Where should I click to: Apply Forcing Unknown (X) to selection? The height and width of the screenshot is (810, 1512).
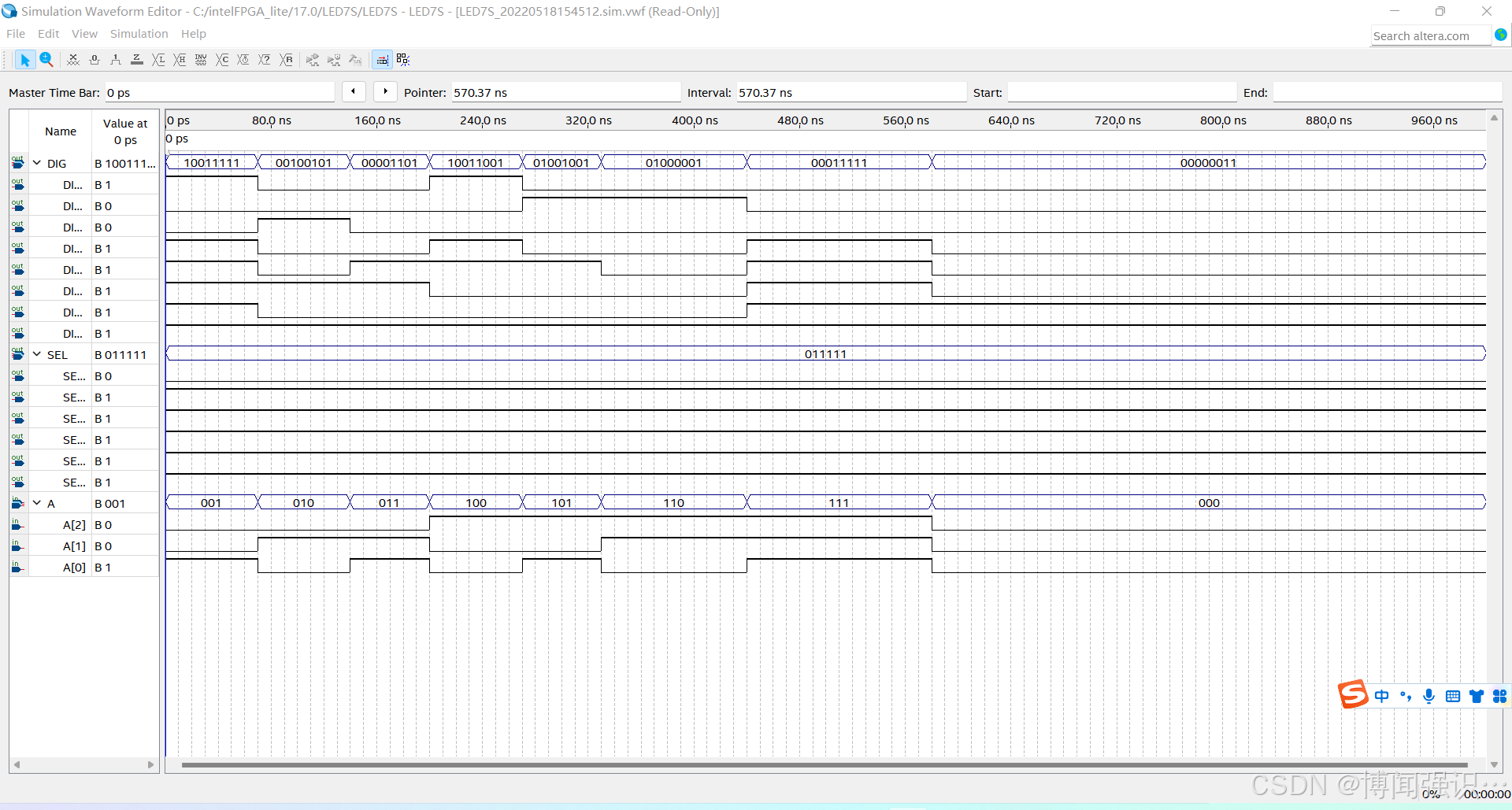pyautogui.click(x=73, y=60)
